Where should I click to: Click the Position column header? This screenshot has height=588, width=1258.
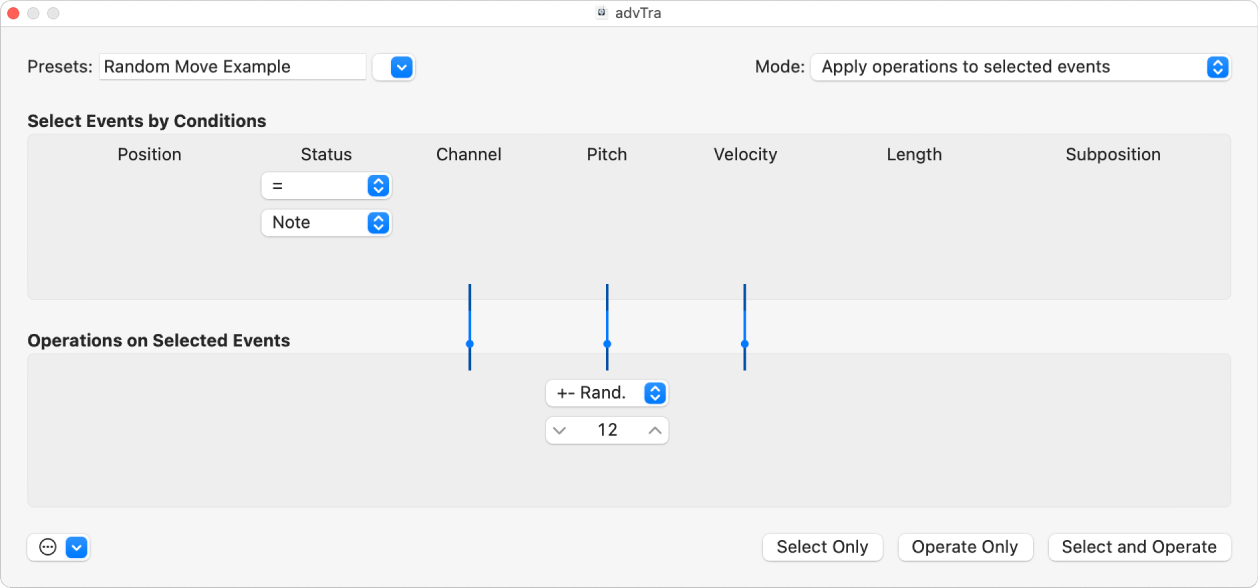pos(149,154)
